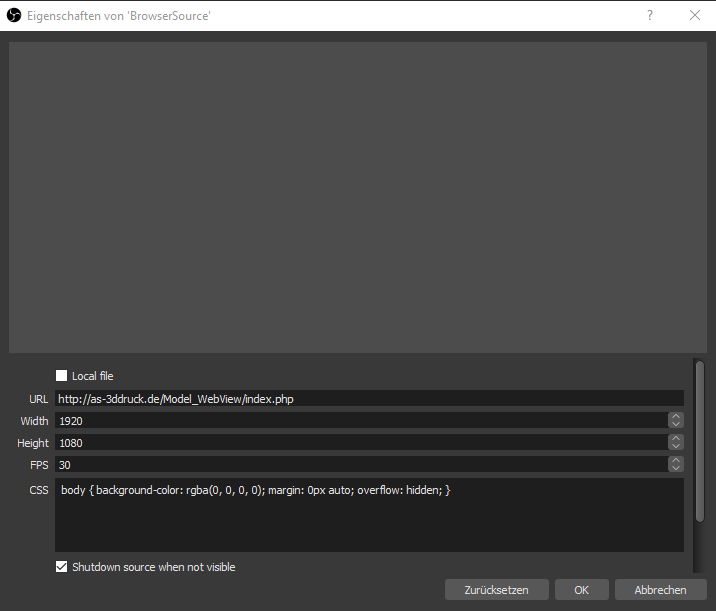This screenshot has width=716, height=611.
Task: Click the browser source preview area
Action: coord(358,197)
